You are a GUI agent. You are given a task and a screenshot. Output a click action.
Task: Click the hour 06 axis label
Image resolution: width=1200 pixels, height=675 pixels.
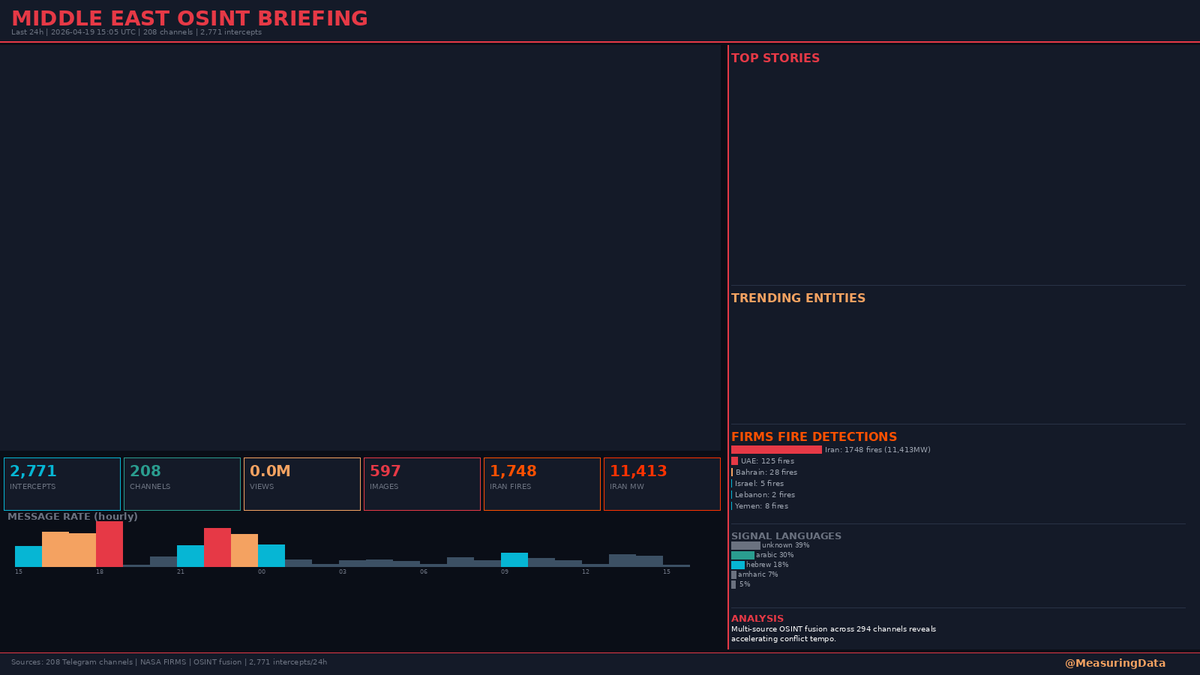[424, 572]
